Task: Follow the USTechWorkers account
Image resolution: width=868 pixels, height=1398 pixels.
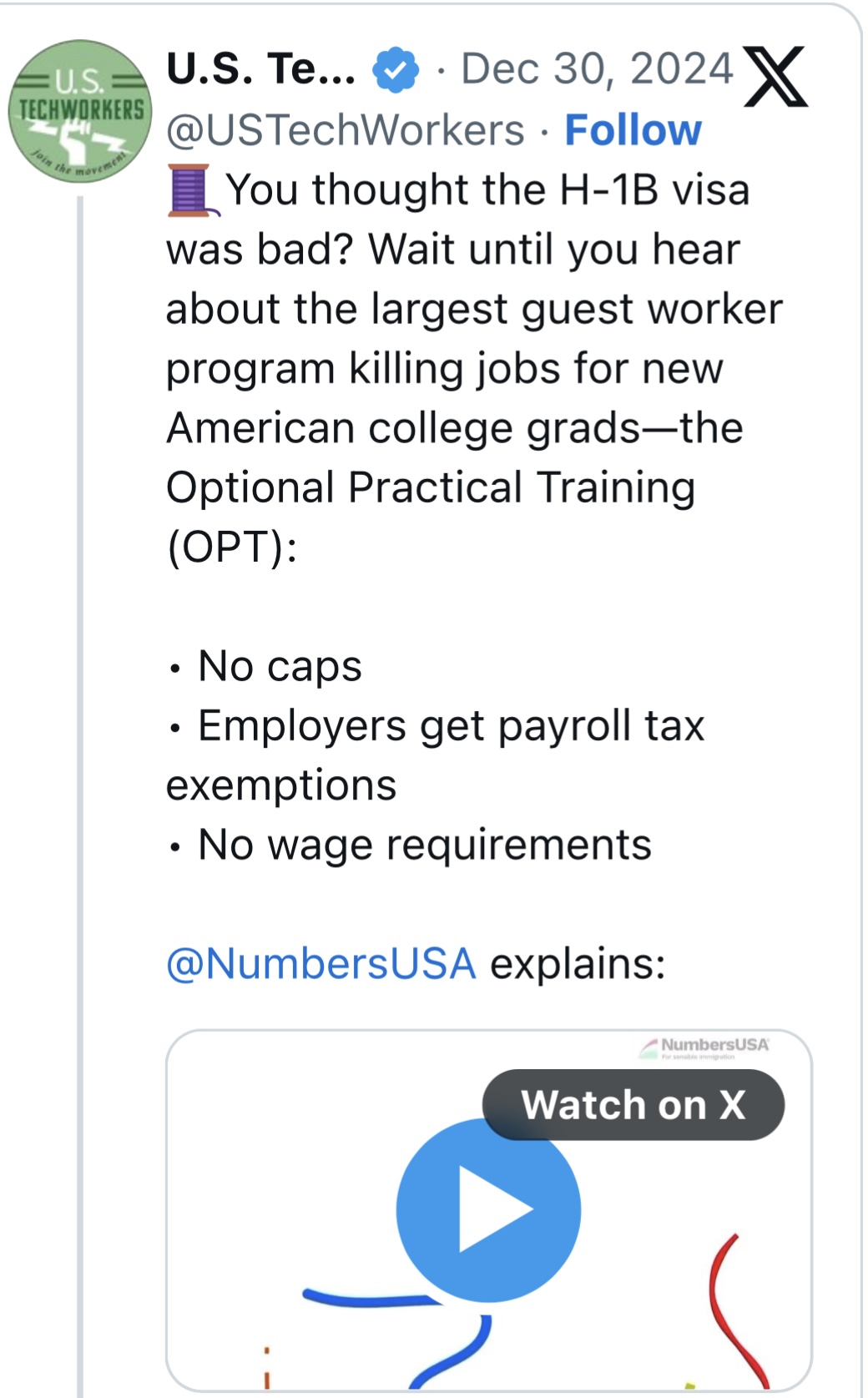Action: (633, 130)
